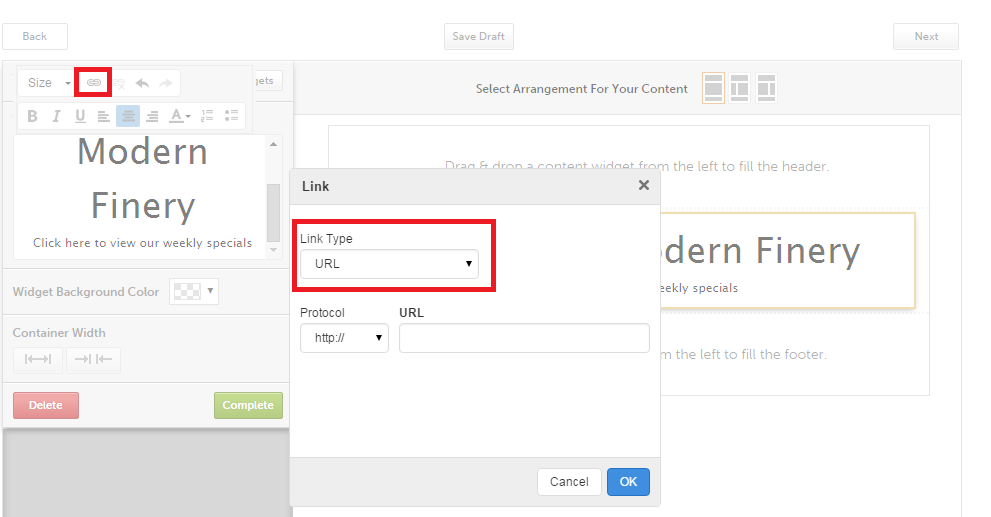Choose the three-column arrangement layout
Image resolution: width=991 pixels, height=517 pixels.
point(766,88)
